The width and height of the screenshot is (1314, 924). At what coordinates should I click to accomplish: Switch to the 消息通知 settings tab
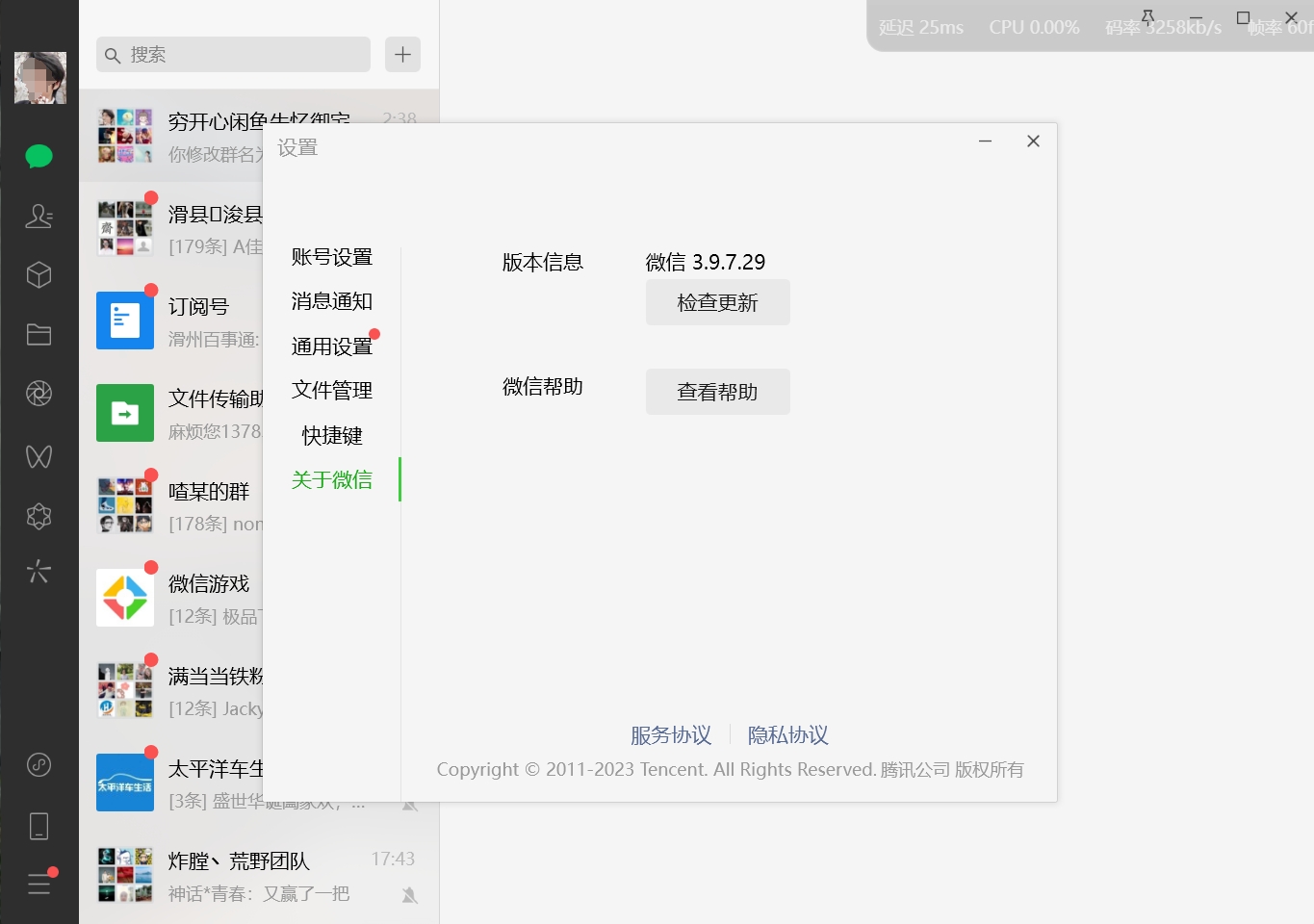point(330,301)
